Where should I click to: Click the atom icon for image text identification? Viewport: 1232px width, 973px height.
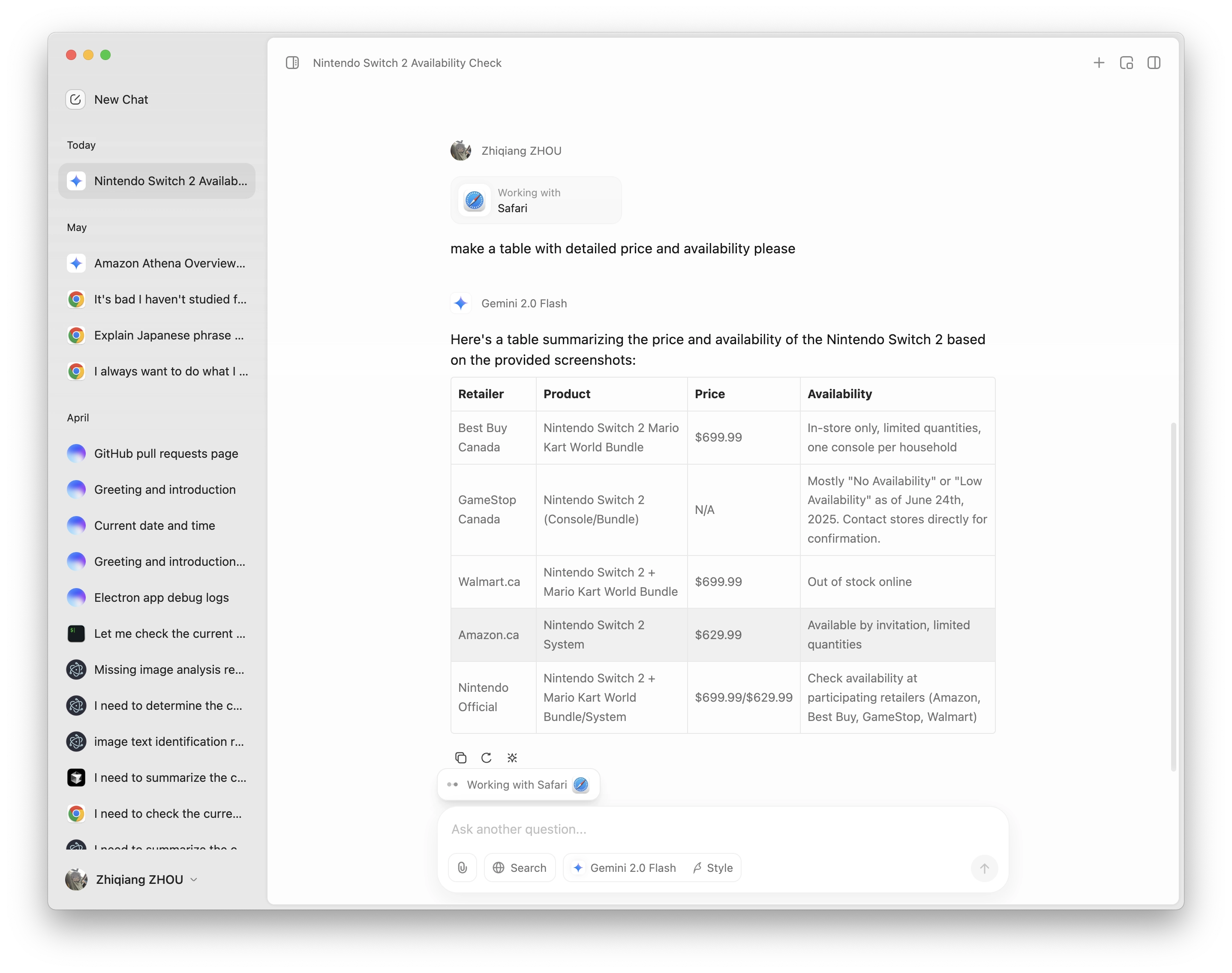(x=76, y=742)
